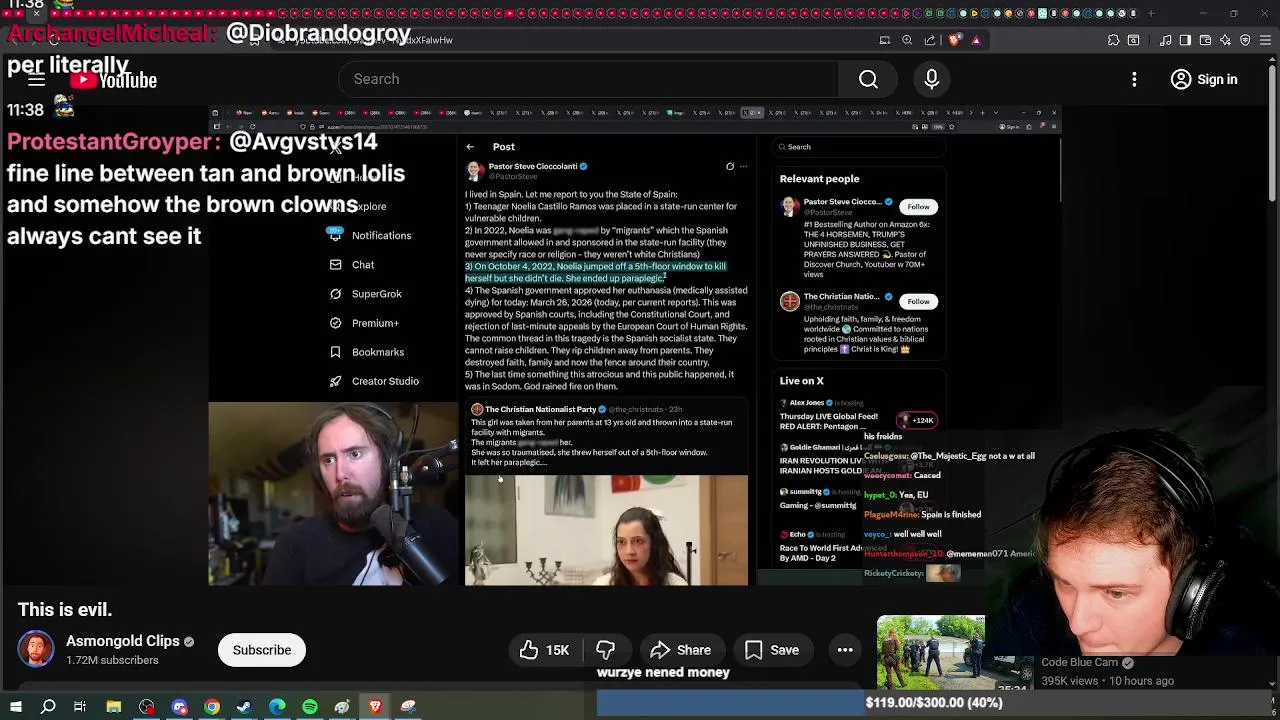This screenshot has height=720, width=1280.
Task: Open Spotify from the taskbar
Action: [310, 707]
